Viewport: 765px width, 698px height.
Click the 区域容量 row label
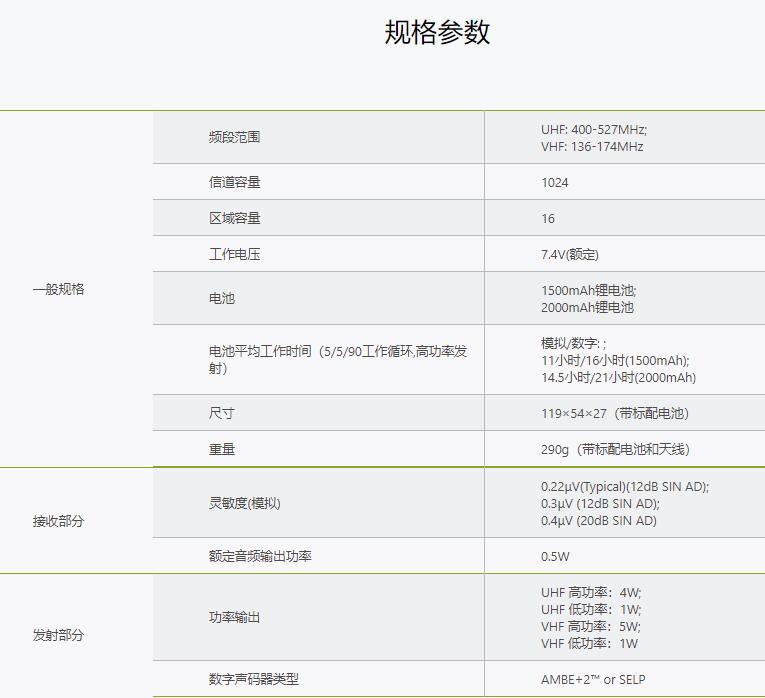[x=234, y=218]
